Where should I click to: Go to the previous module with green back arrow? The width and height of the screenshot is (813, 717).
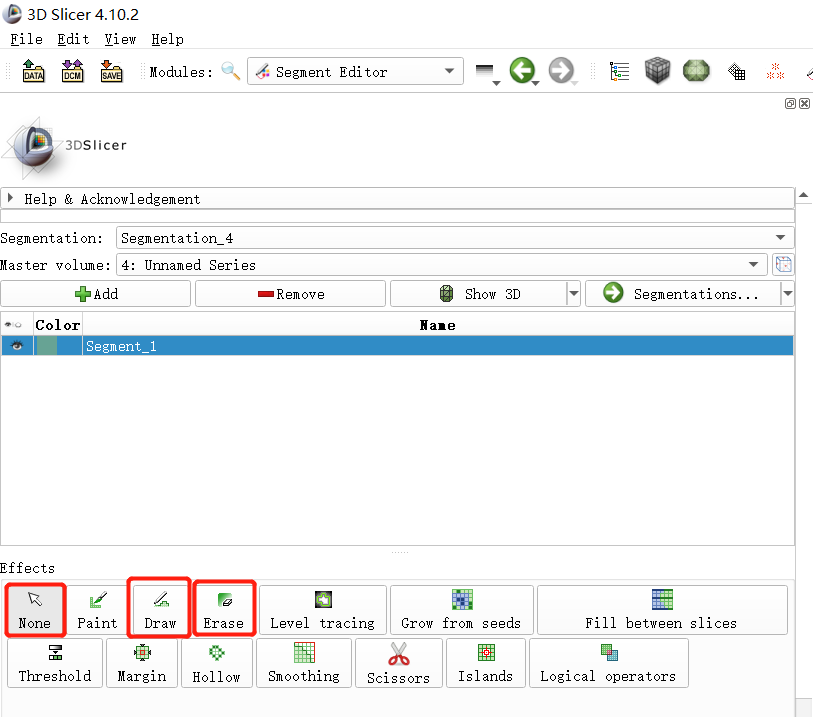click(x=523, y=71)
